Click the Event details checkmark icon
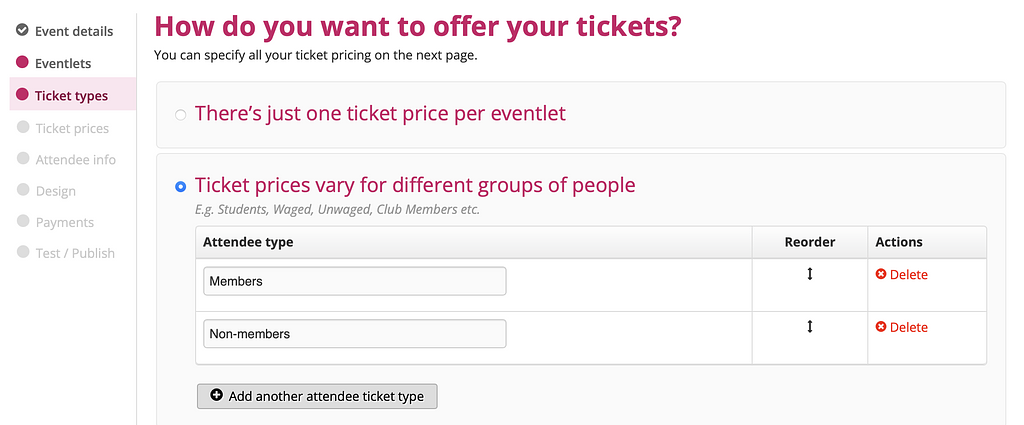This screenshot has height=425, width=1024. 22,30
